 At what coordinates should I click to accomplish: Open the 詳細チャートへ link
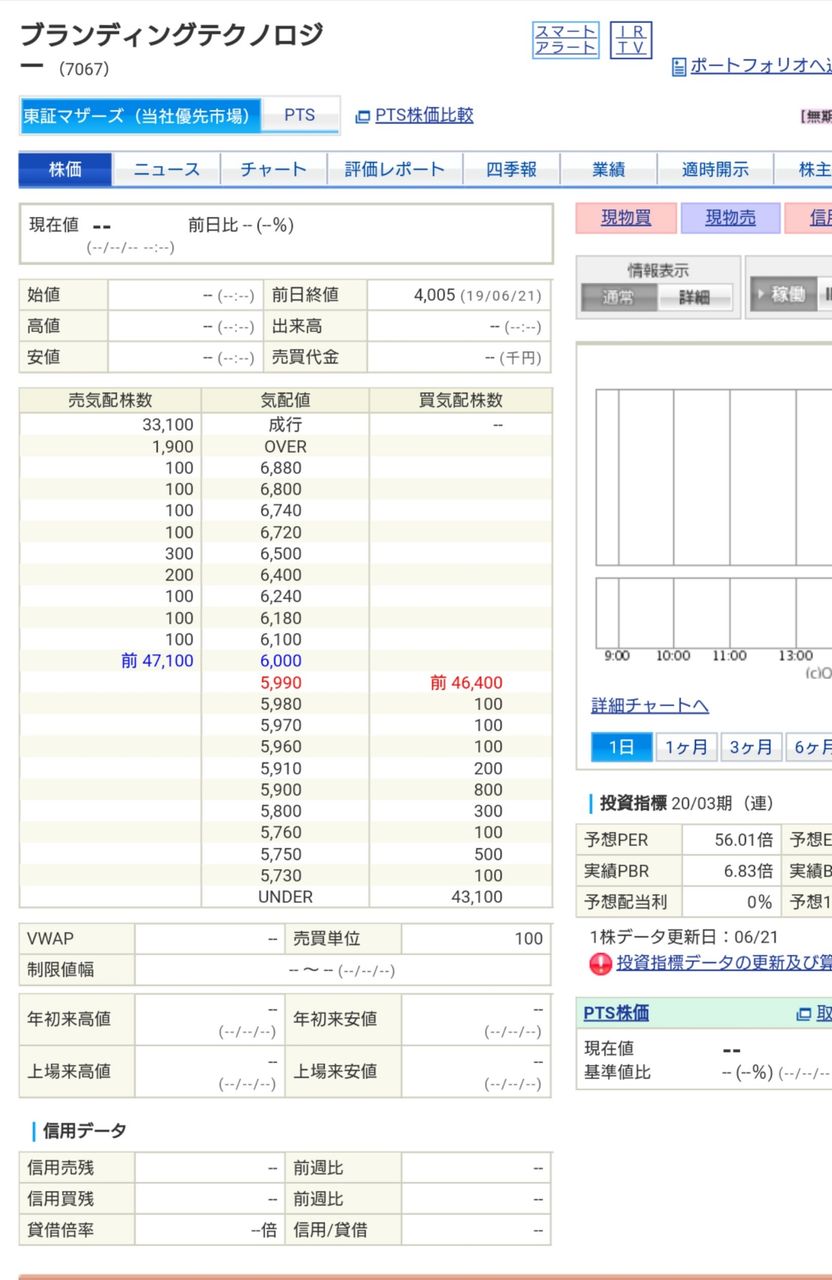[650, 706]
